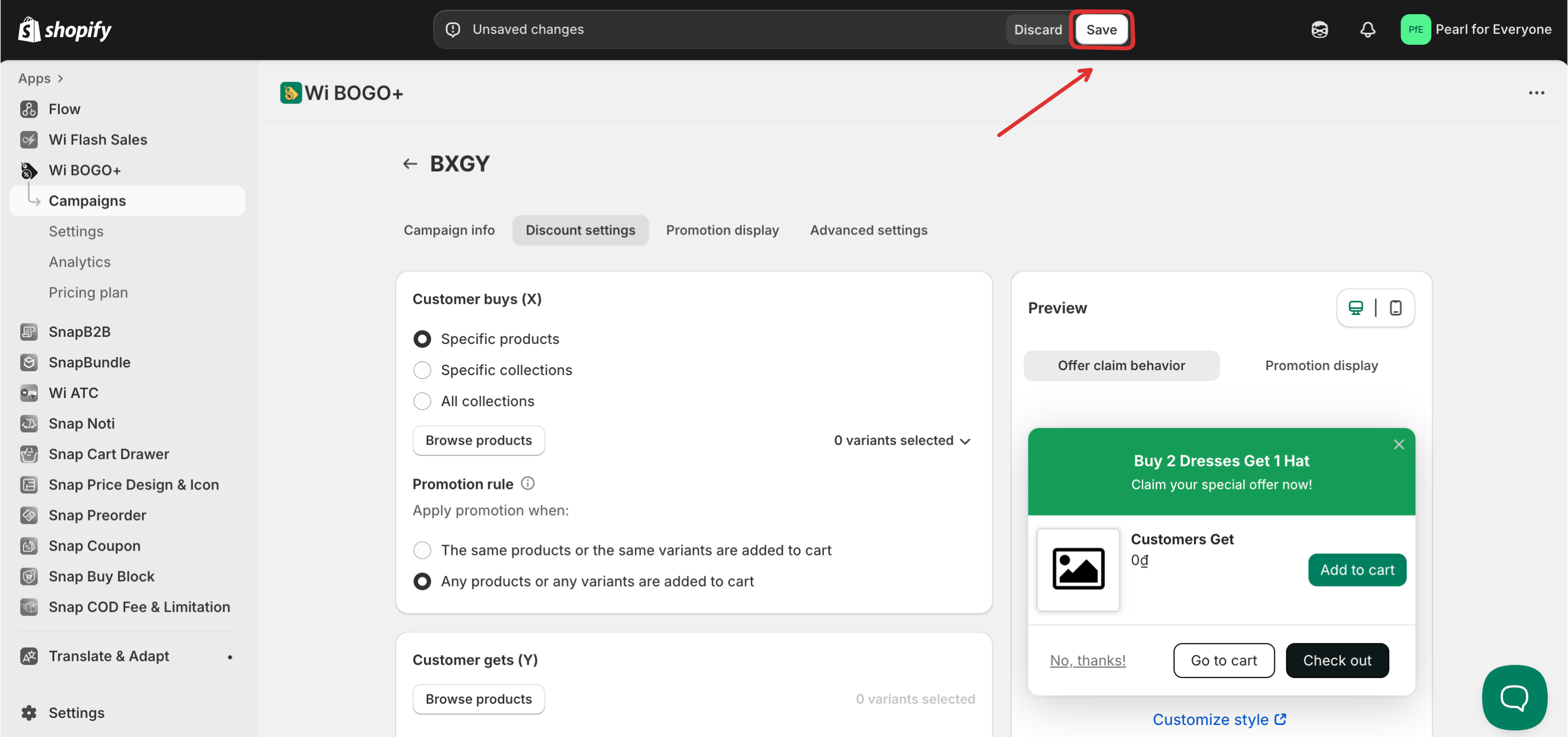Click the Promotion rule info icon
The height and width of the screenshot is (737, 1568).
point(528,483)
